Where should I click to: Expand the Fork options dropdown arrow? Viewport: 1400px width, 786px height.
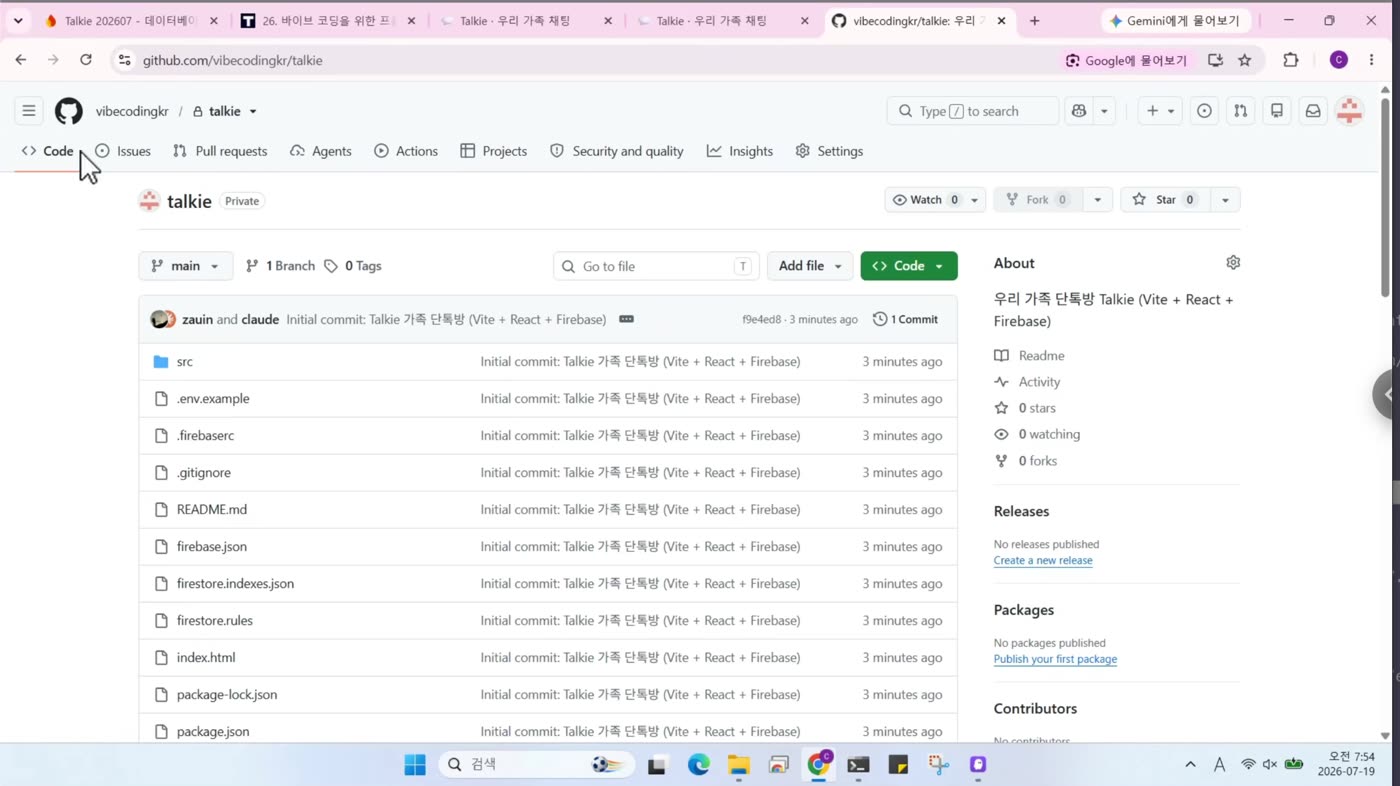click(x=1097, y=200)
